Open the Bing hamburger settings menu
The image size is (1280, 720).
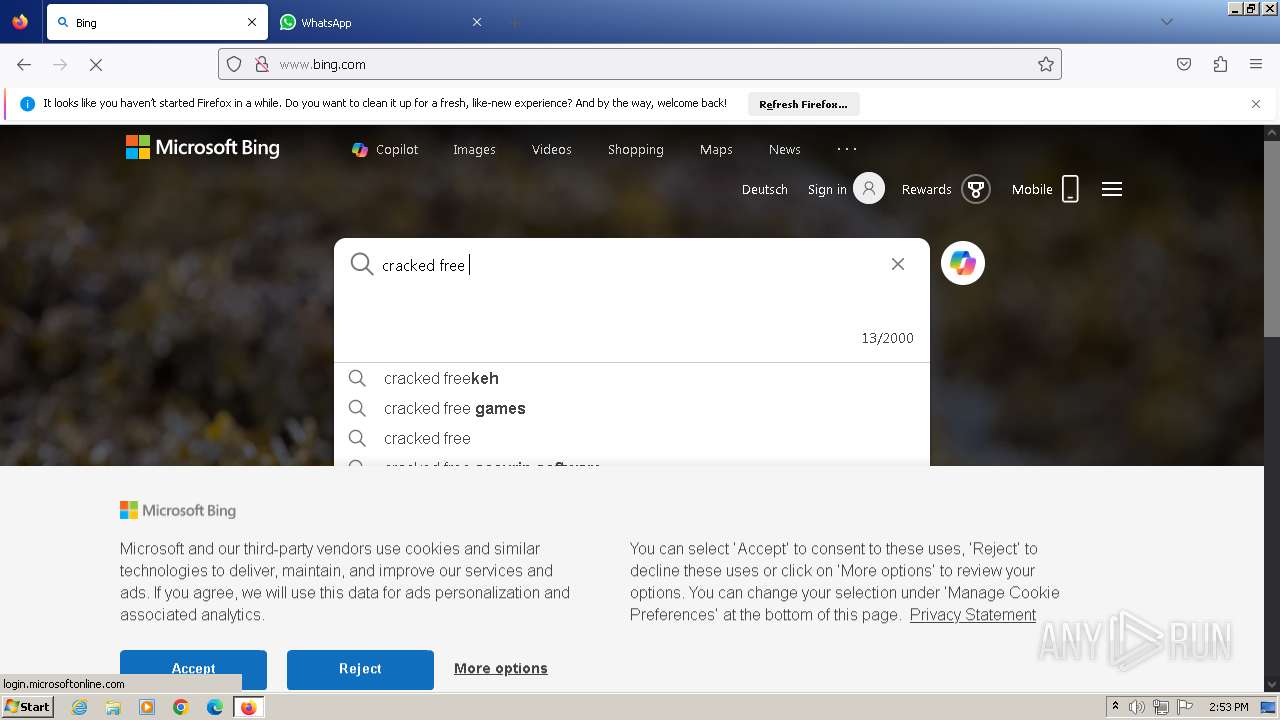pos(1112,189)
